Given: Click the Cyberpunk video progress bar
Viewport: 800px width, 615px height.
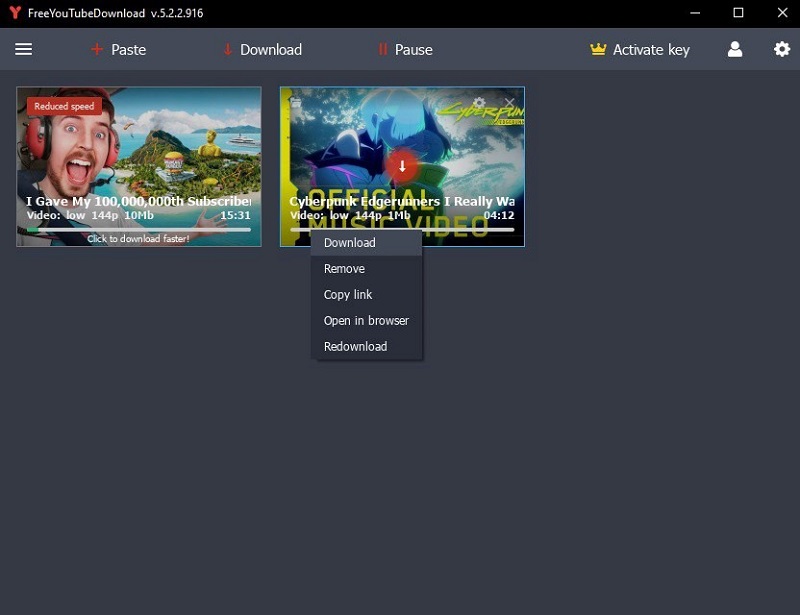Looking at the screenshot, I should (x=402, y=230).
